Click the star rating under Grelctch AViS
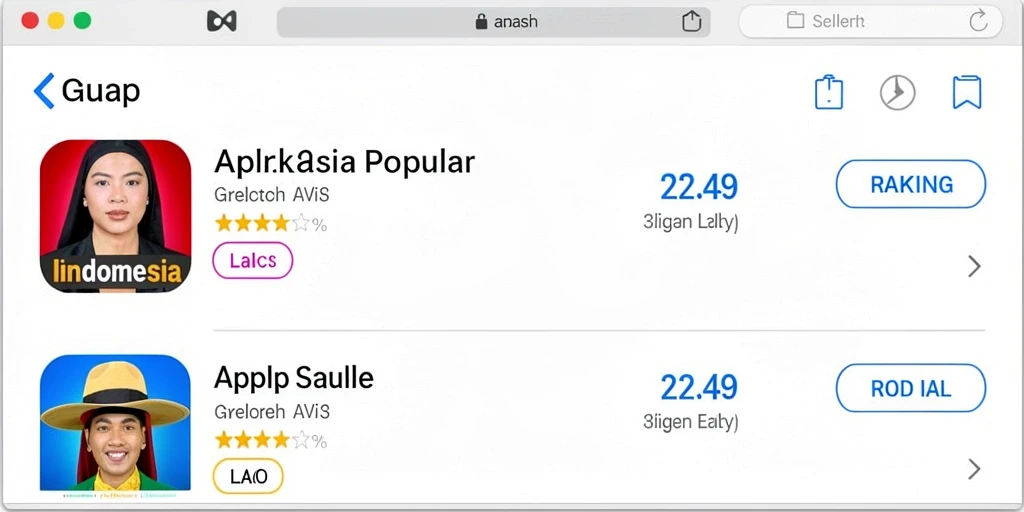The width and height of the screenshot is (1024, 512). coord(270,224)
